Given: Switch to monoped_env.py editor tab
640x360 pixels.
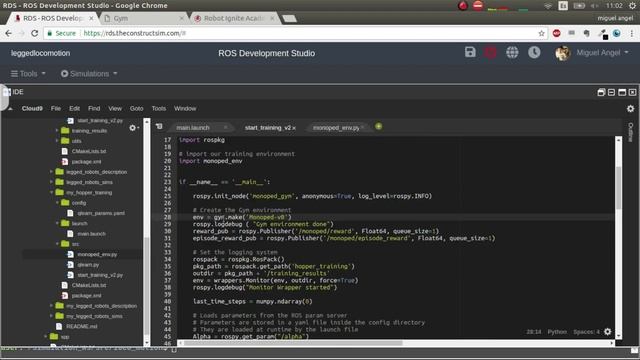Looking at the screenshot, I should [x=336, y=128].
